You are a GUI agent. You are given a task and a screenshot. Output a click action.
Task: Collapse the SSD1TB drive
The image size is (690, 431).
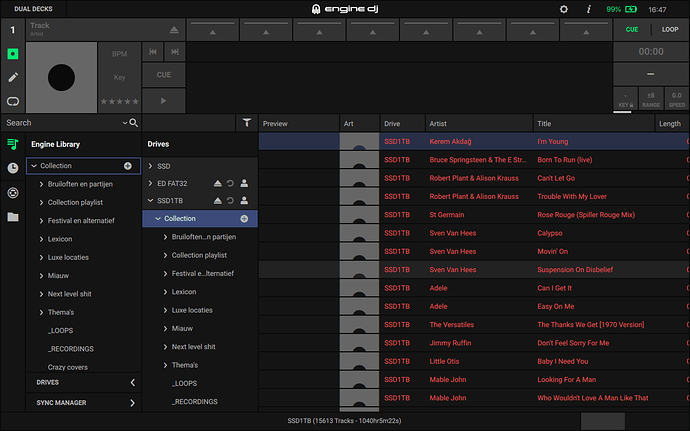pos(150,200)
